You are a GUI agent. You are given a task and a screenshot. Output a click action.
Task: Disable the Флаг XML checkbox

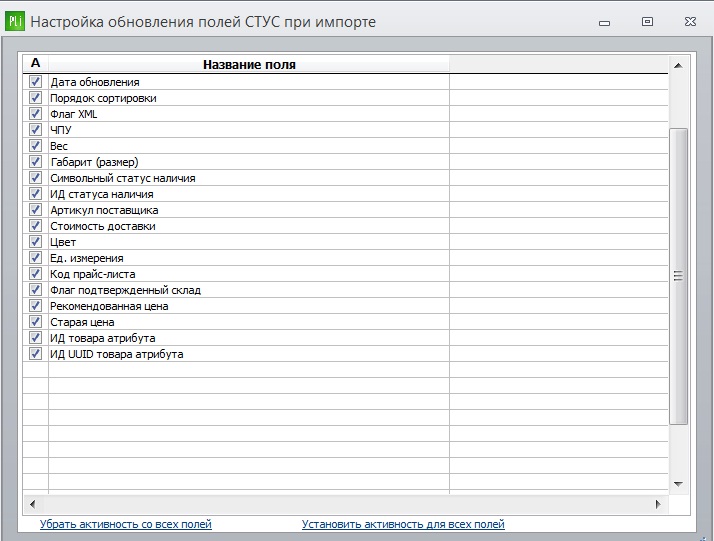(35, 113)
